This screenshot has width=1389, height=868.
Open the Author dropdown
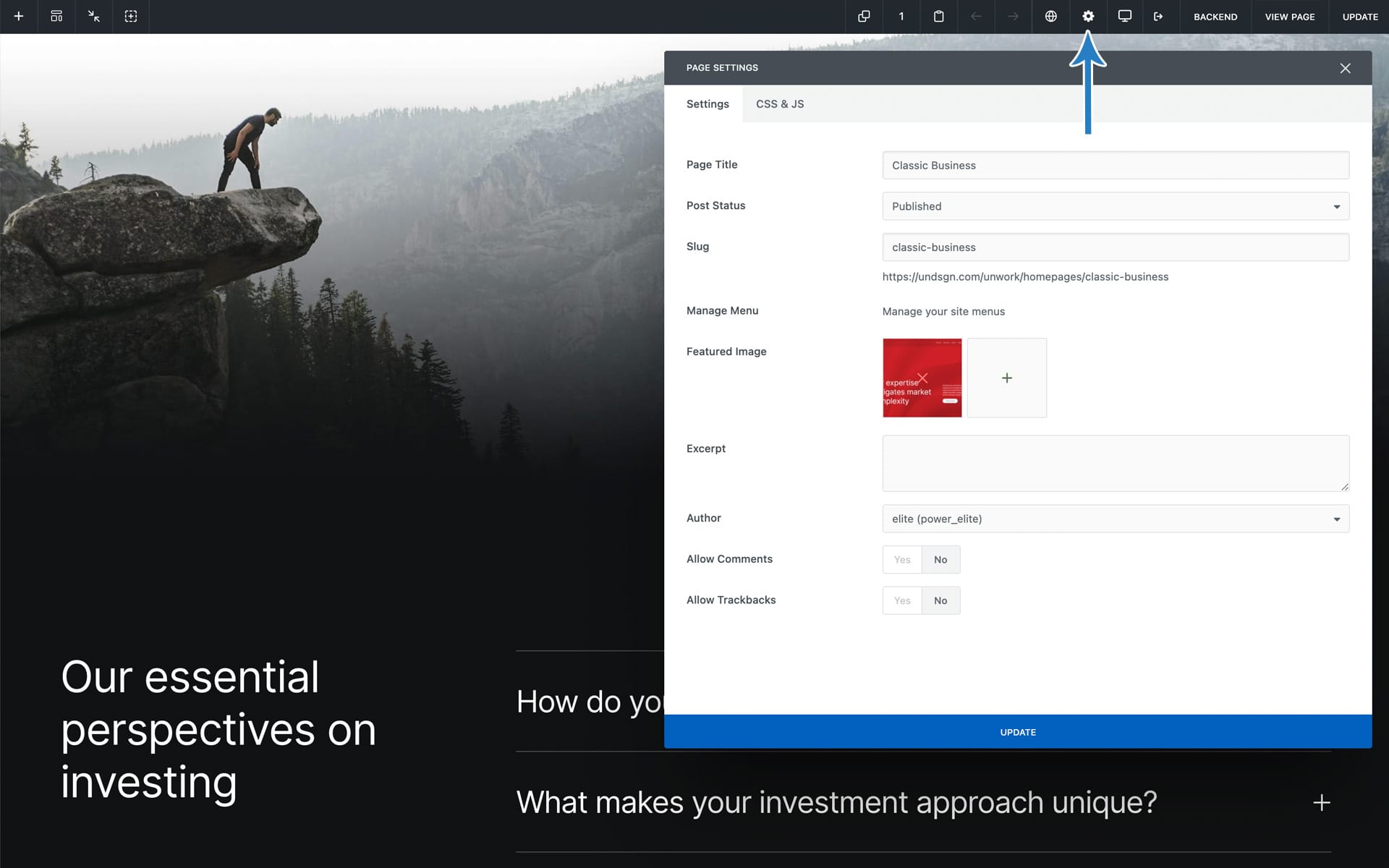click(1115, 519)
